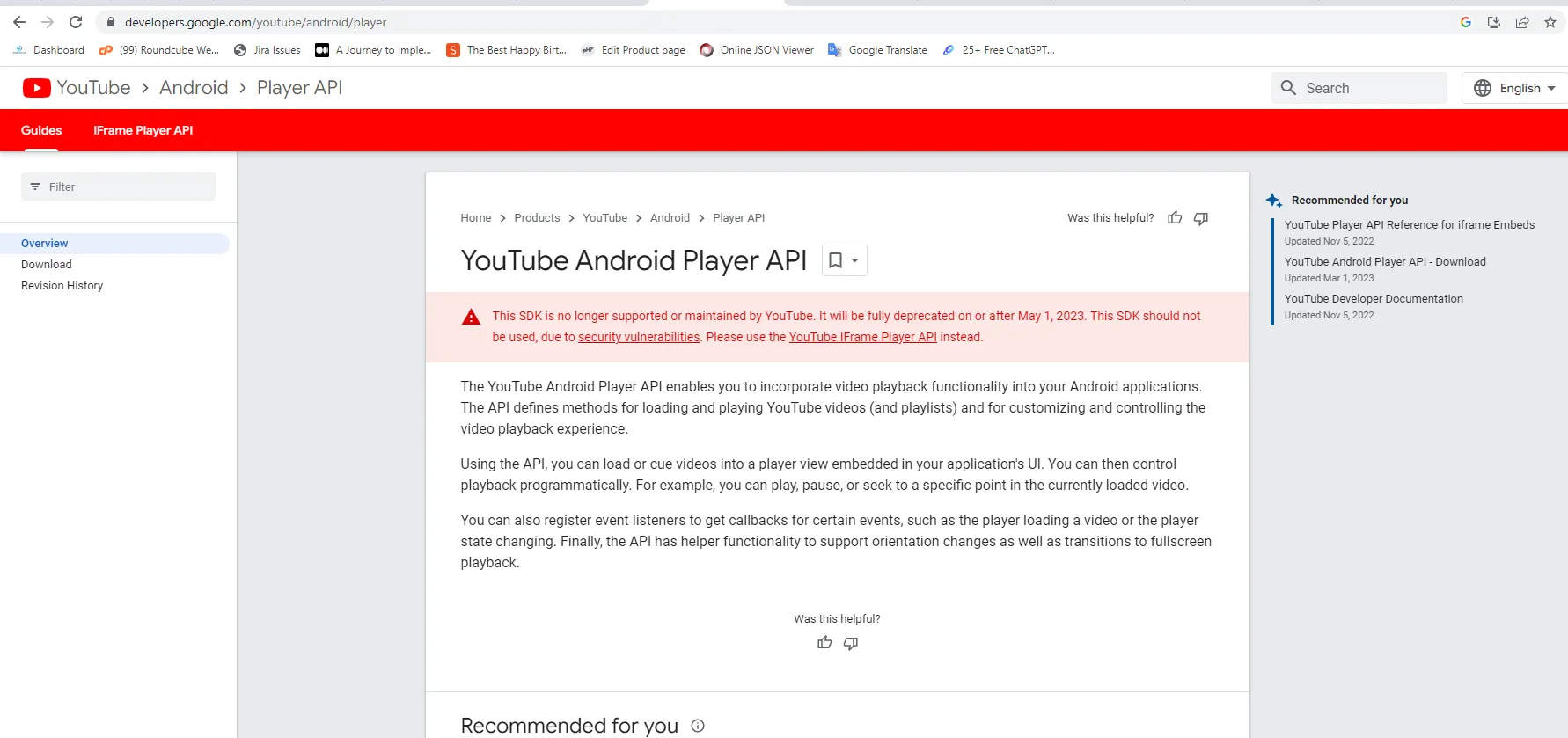Viewport: 1568px width, 738px height.
Task: Reload the page with the refresh icon
Action: 76,22
